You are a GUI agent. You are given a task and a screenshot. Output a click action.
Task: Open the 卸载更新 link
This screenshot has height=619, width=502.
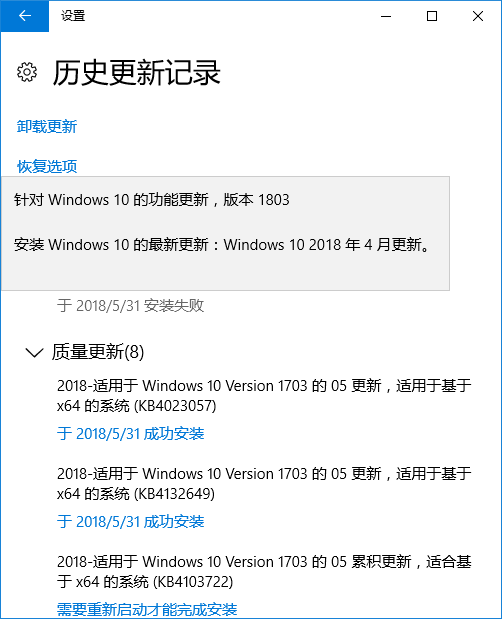click(47, 127)
